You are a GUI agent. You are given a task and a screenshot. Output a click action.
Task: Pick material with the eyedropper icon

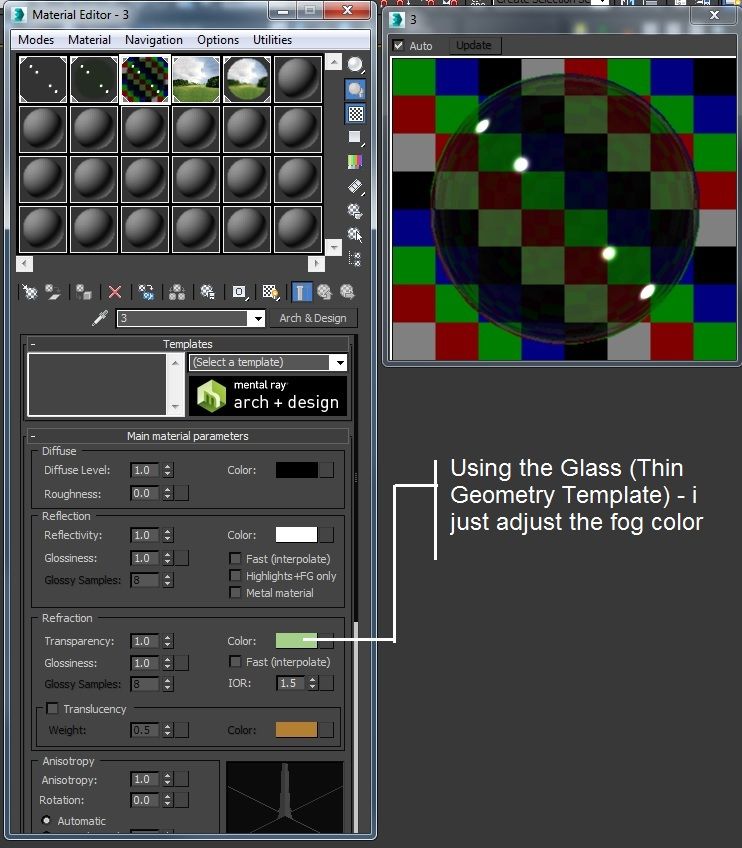[x=100, y=318]
